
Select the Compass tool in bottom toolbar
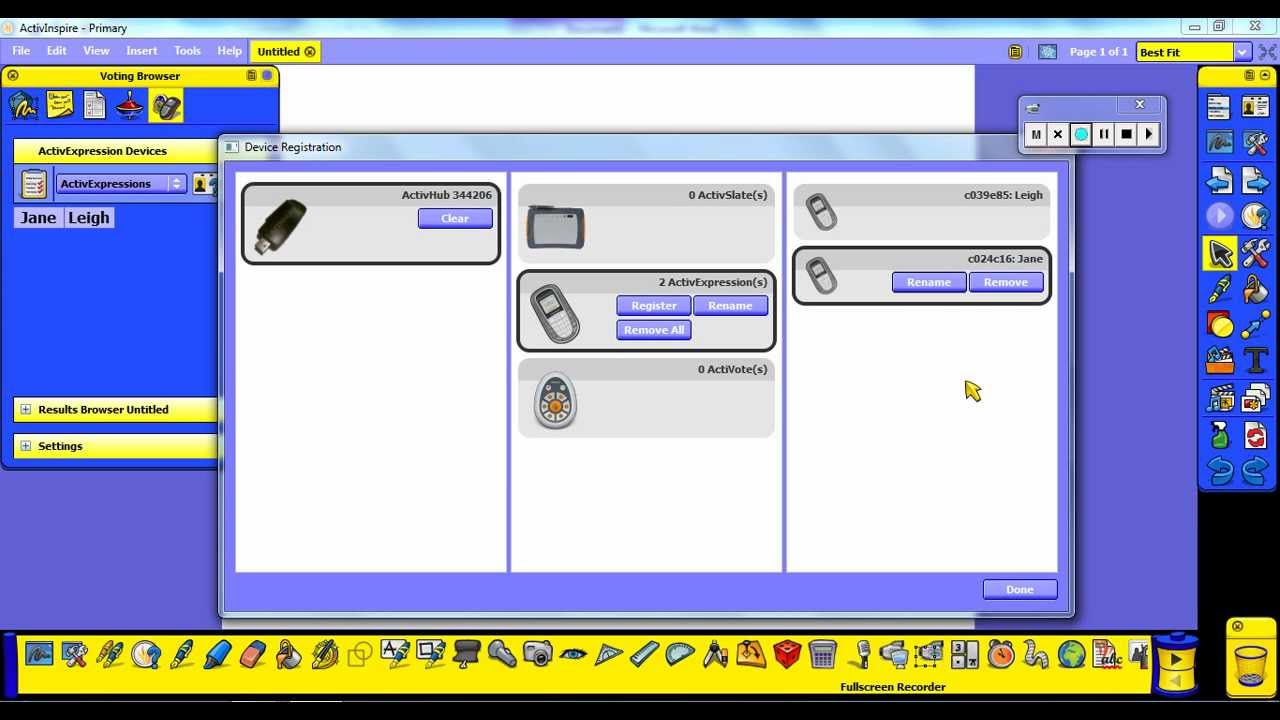(716, 654)
